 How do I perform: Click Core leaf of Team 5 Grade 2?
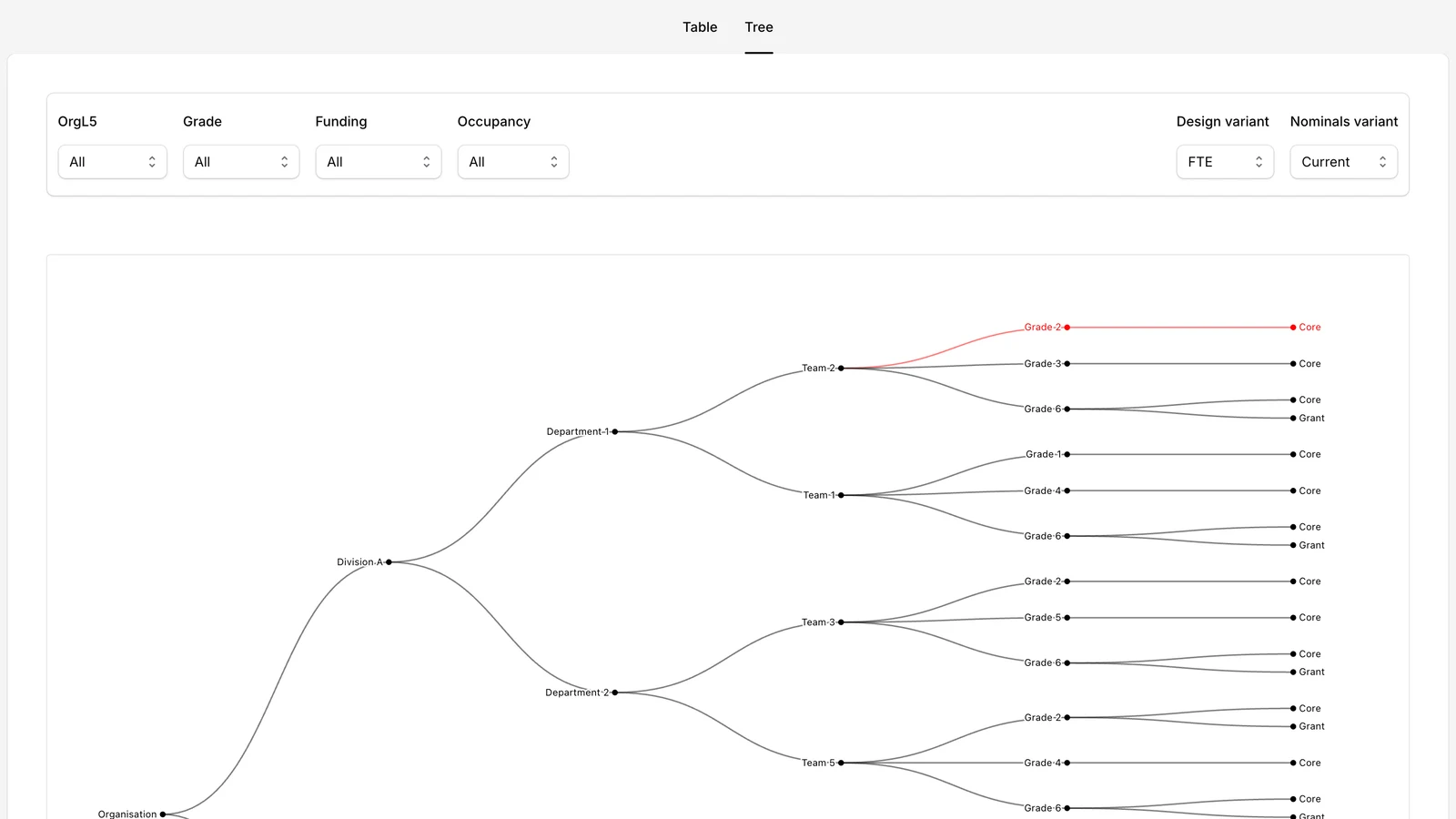(1293, 708)
